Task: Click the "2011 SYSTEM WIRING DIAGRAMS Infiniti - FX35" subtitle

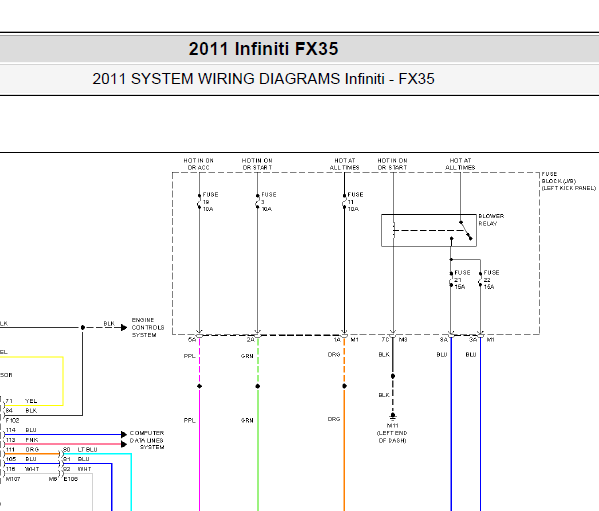Action: point(263,79)
